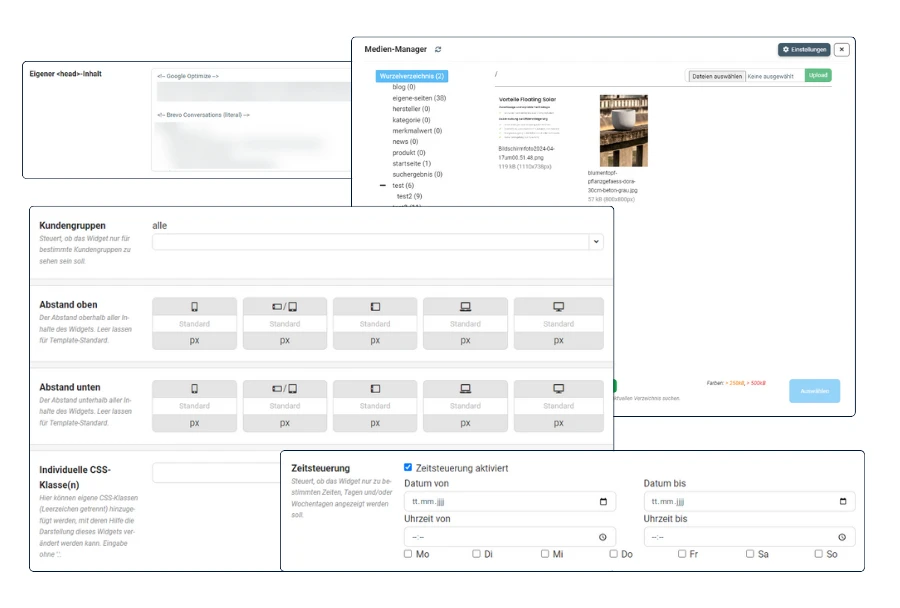Check the Mo weekday checkbox
This screenshot has width=900, height=608.
[408, 553]
